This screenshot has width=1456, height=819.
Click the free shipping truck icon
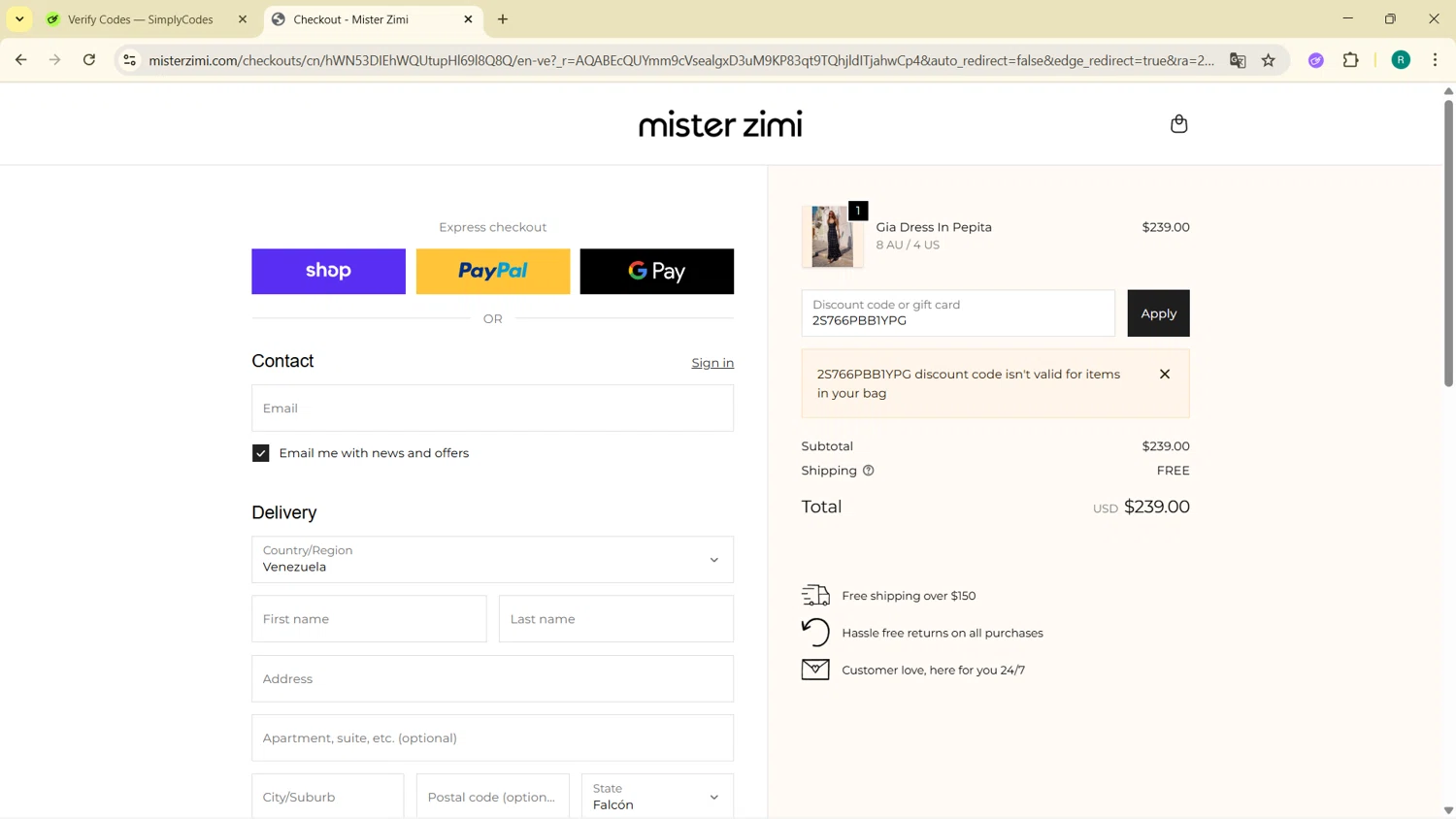coord(815,595)
